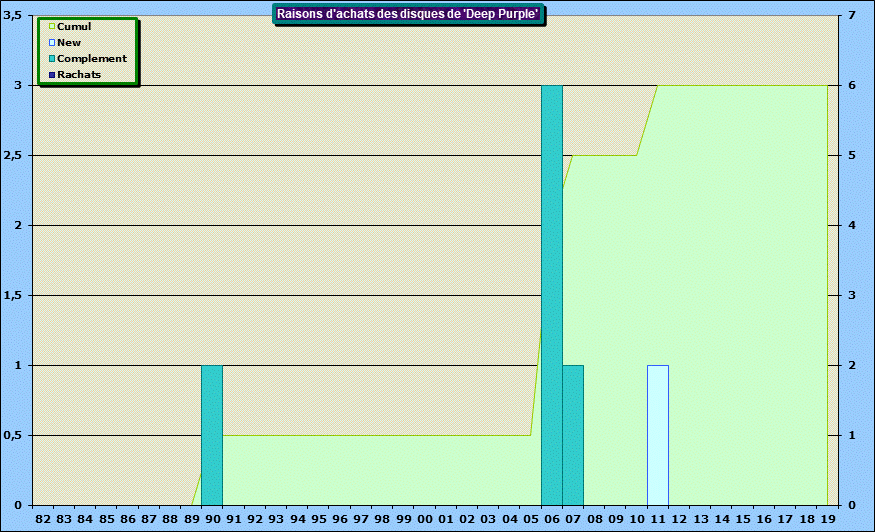Select the Complement bar at year 90
The width and height of the screenshot is (875, 532).
[212, 435]
